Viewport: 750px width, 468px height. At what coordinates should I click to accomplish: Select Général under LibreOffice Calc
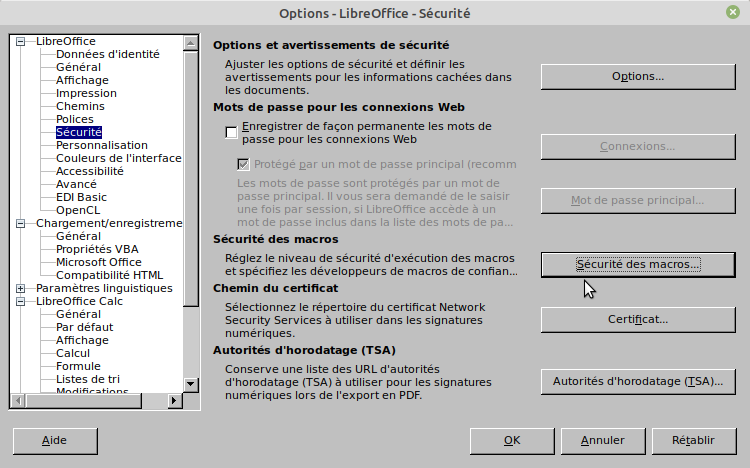[78, 314]
